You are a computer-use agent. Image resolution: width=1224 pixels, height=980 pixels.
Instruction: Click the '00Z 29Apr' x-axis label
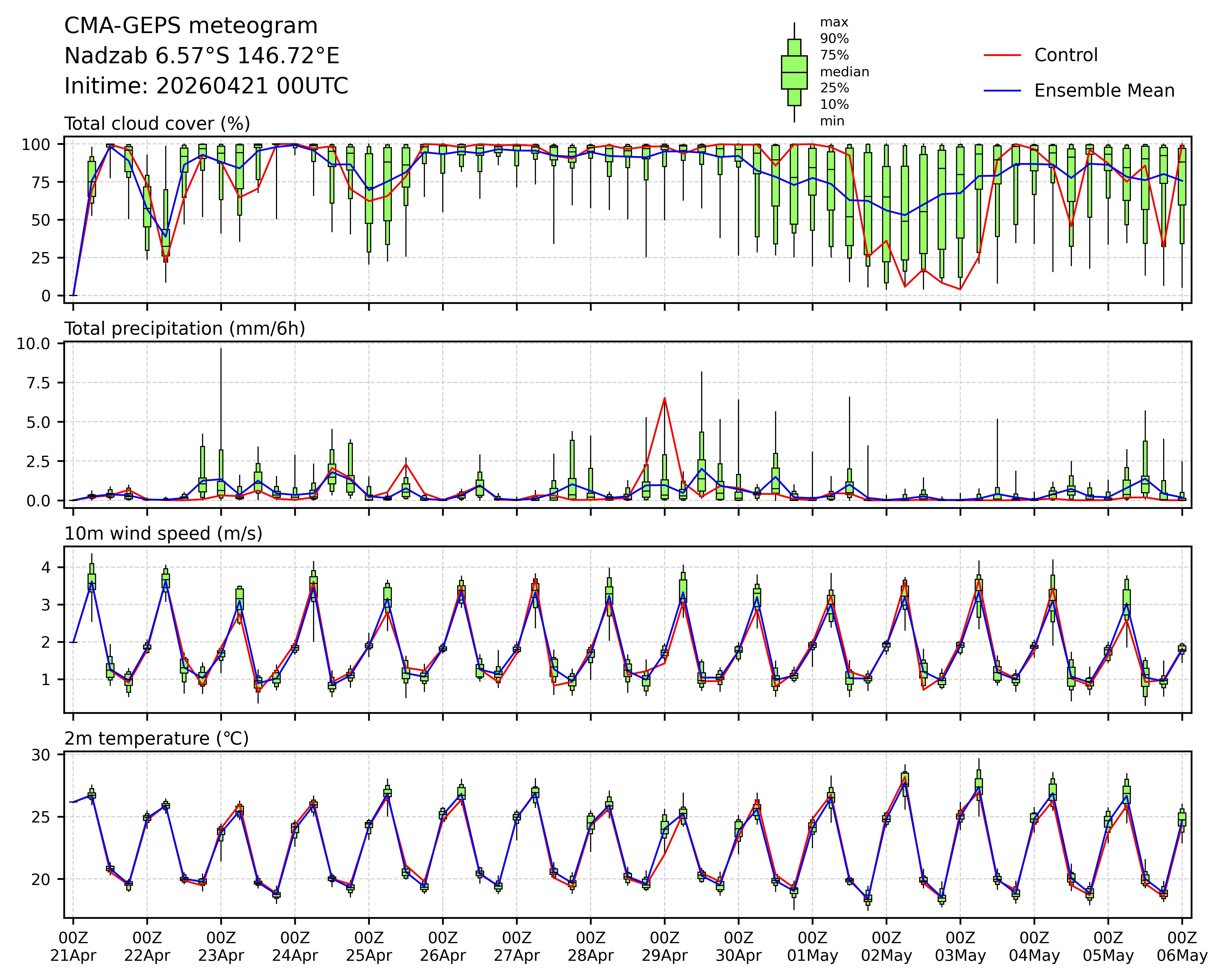[x=664, y=946]
